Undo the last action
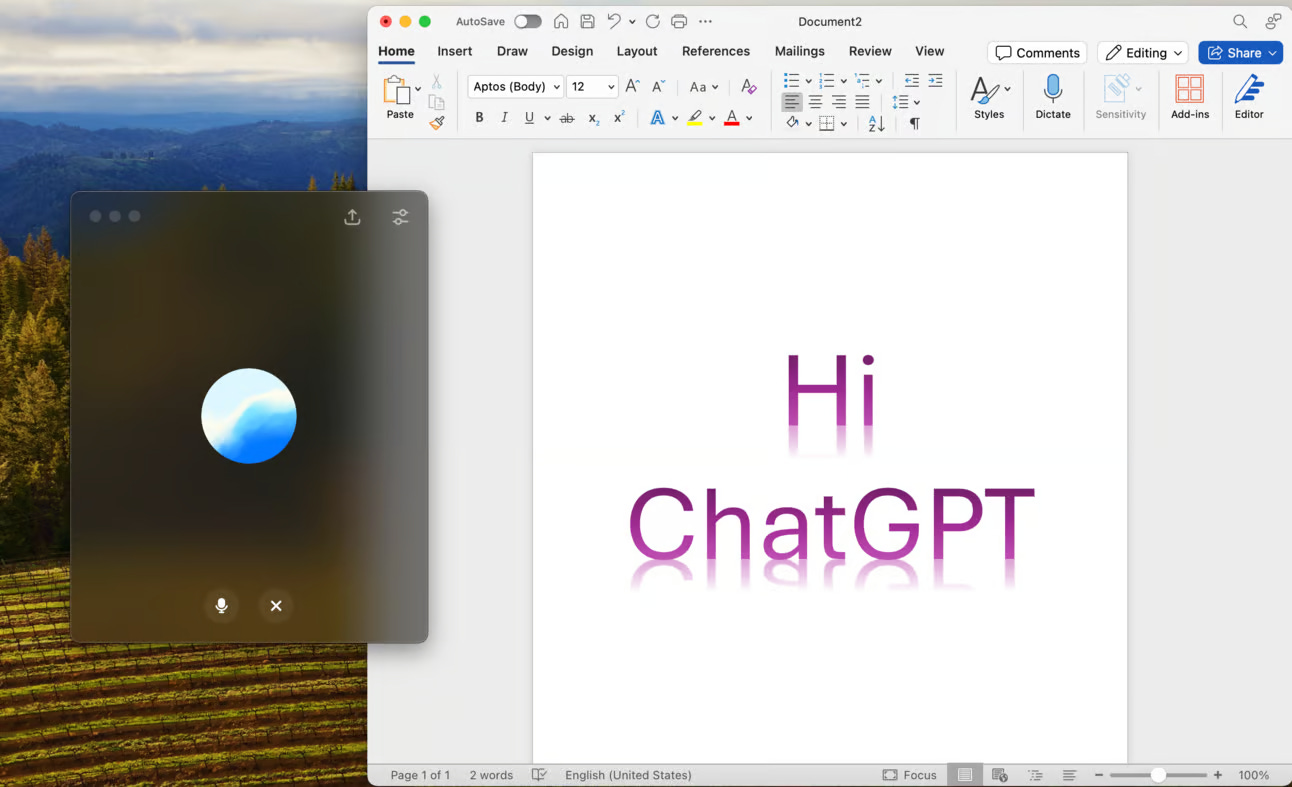 (614, 21)
